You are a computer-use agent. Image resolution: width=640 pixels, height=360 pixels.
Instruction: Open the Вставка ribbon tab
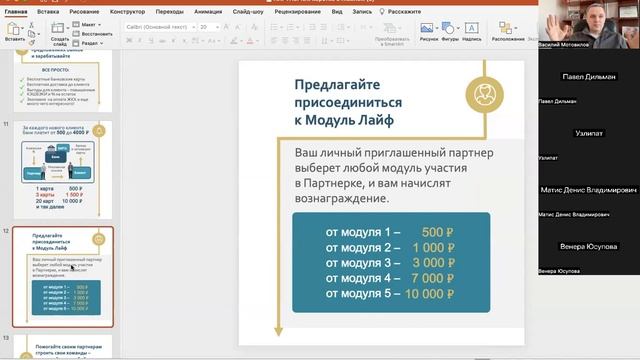[x=48, y=12]
